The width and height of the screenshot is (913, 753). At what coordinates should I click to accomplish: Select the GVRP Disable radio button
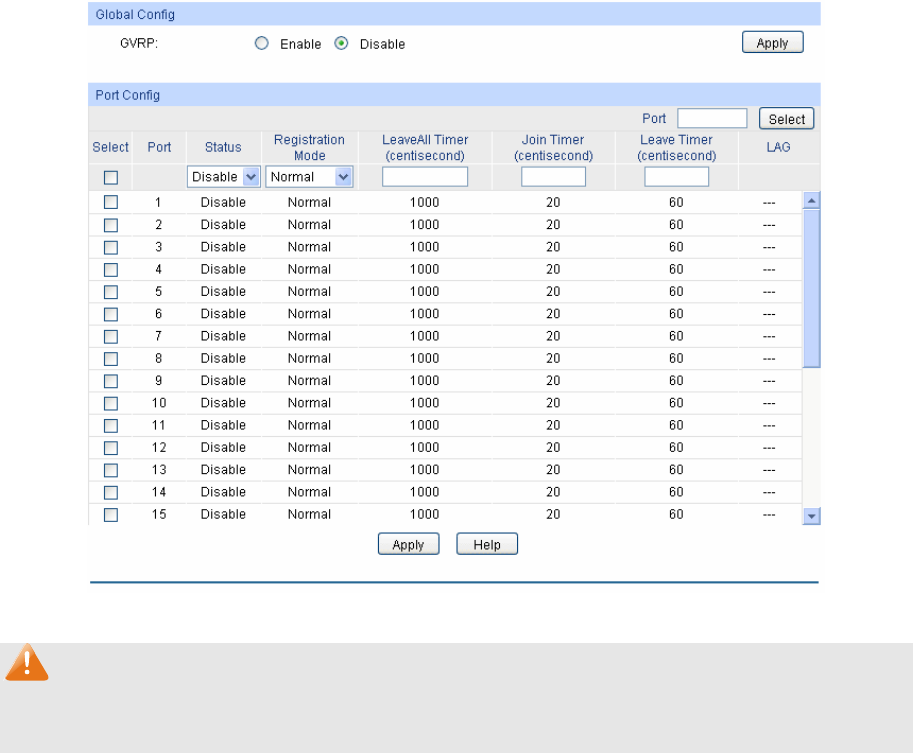[341, 43]
